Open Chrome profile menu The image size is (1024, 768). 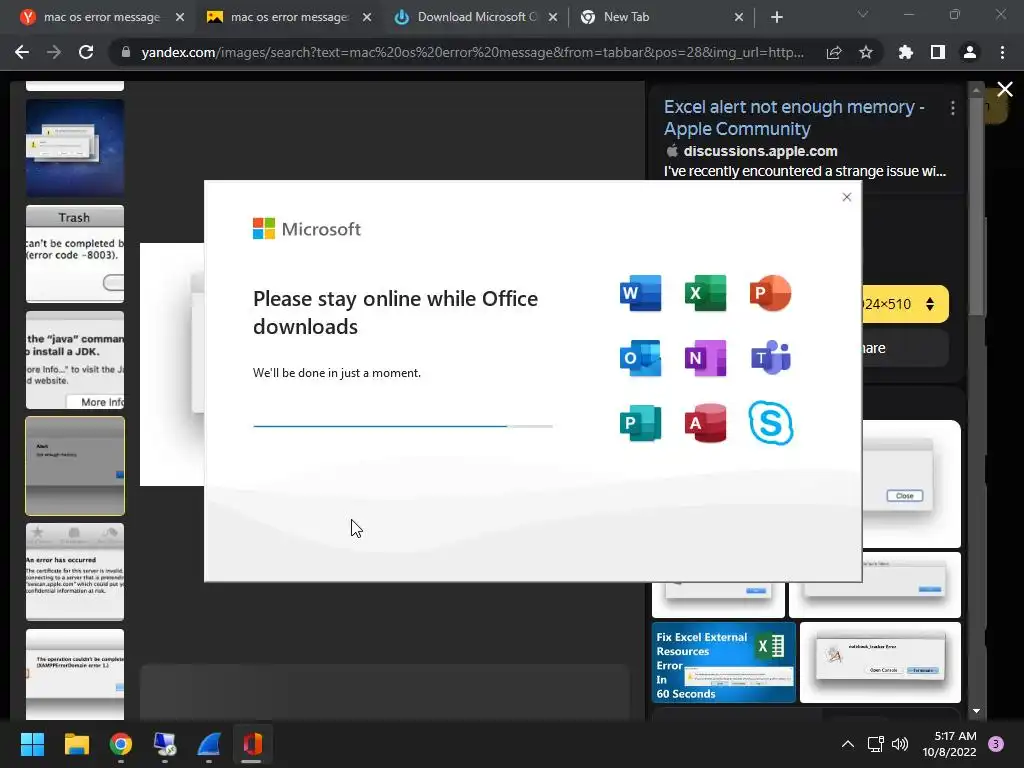coord(970,52)
